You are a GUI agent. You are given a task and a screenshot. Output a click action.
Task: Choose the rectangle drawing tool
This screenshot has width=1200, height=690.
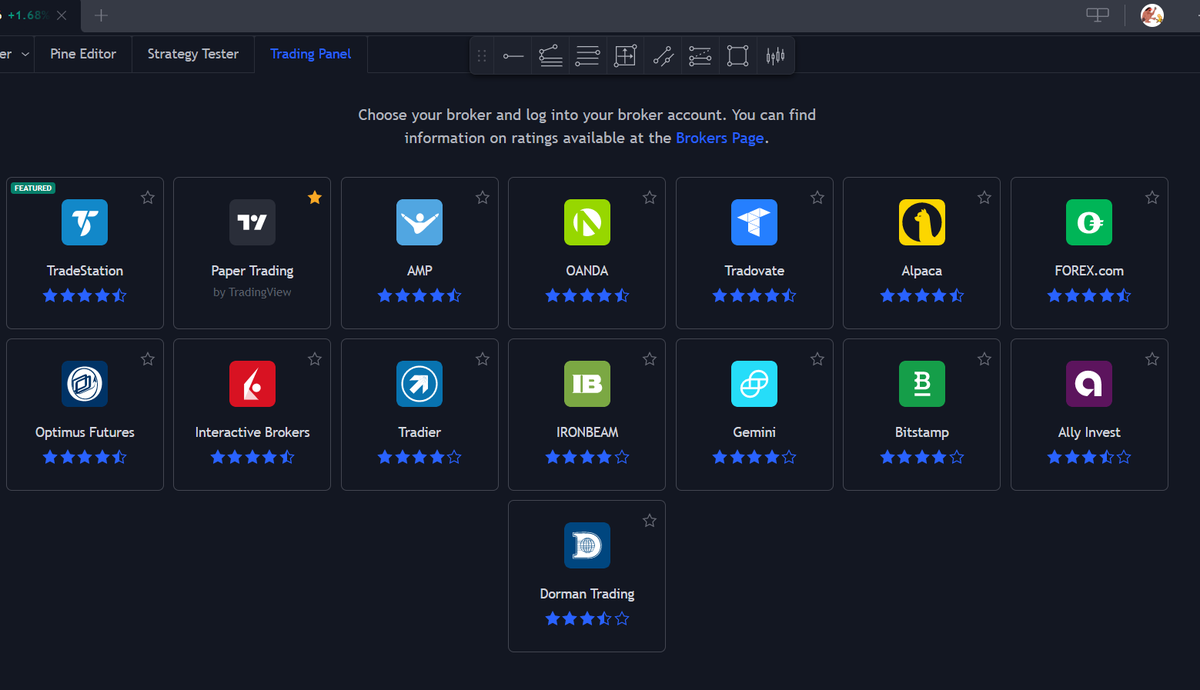(737, 56)
